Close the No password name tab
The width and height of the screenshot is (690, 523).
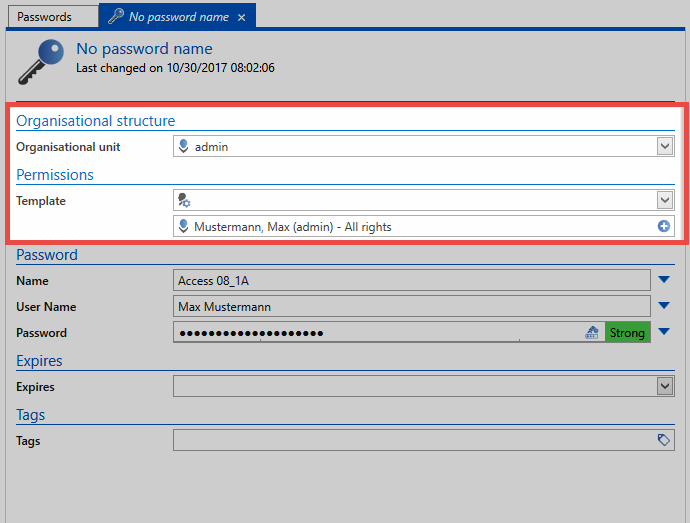coord(241,18)
